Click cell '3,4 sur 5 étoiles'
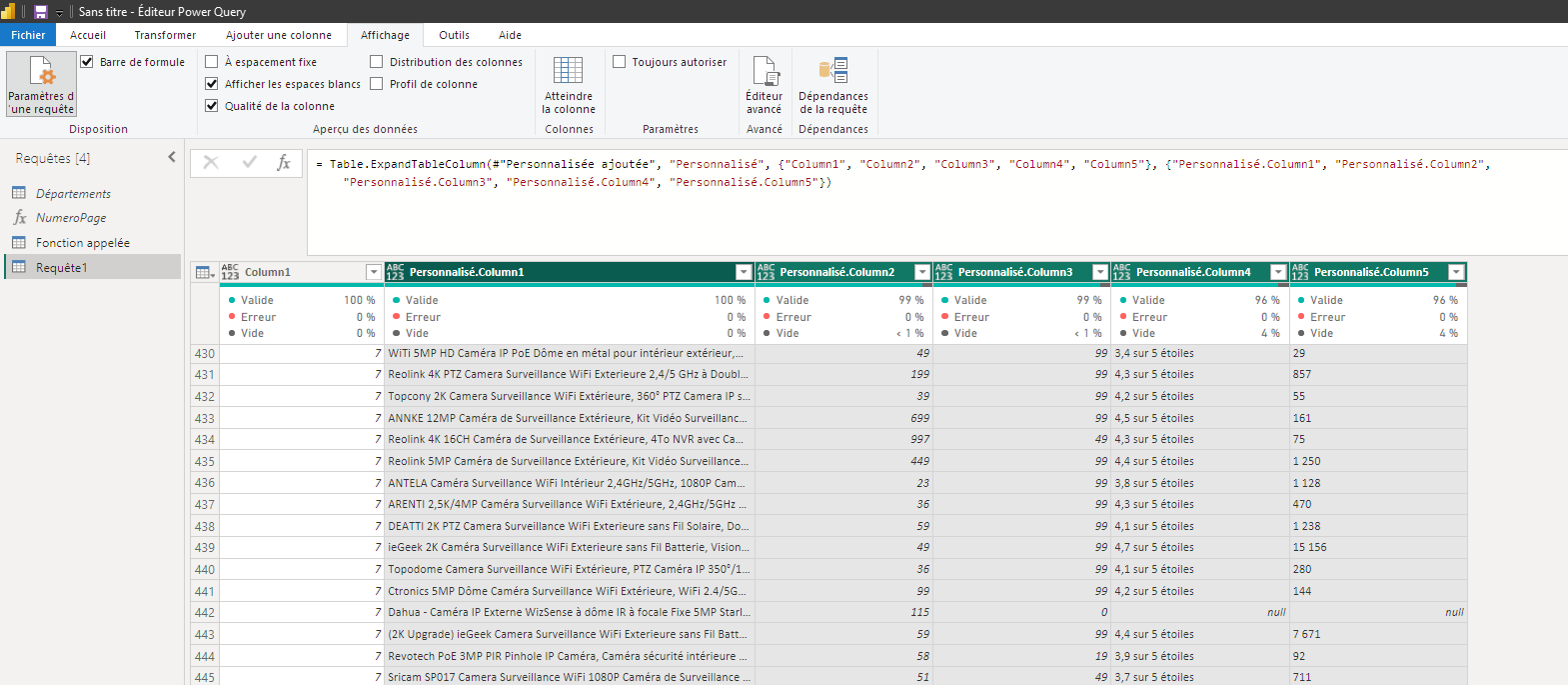1568x685 pixels. point(1200,353)
